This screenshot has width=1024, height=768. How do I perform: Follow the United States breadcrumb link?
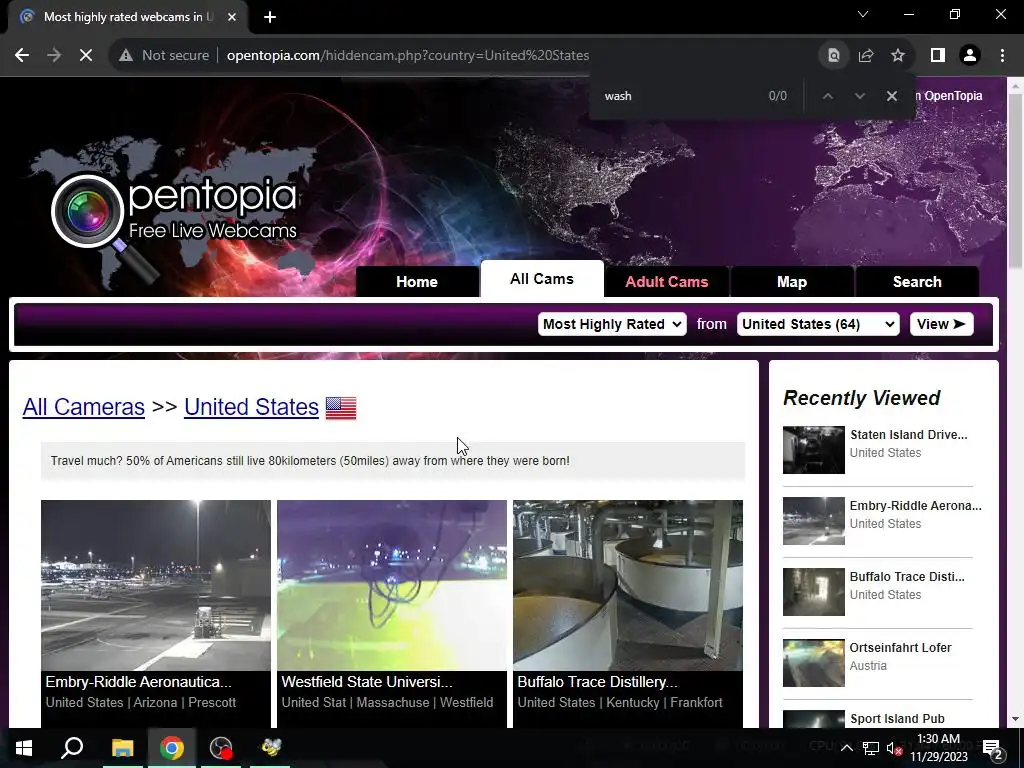pos(251,407)
